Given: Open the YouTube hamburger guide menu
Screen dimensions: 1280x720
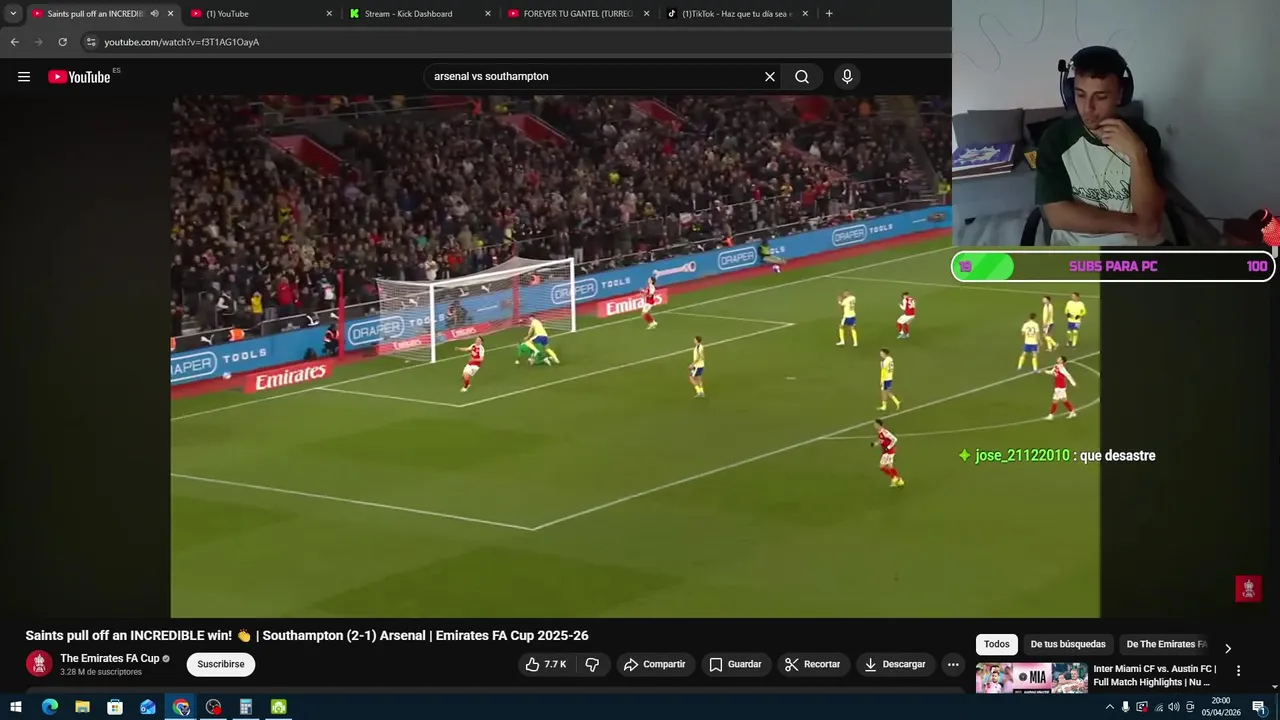Looking at the screenshot, I should pos(24,77).
